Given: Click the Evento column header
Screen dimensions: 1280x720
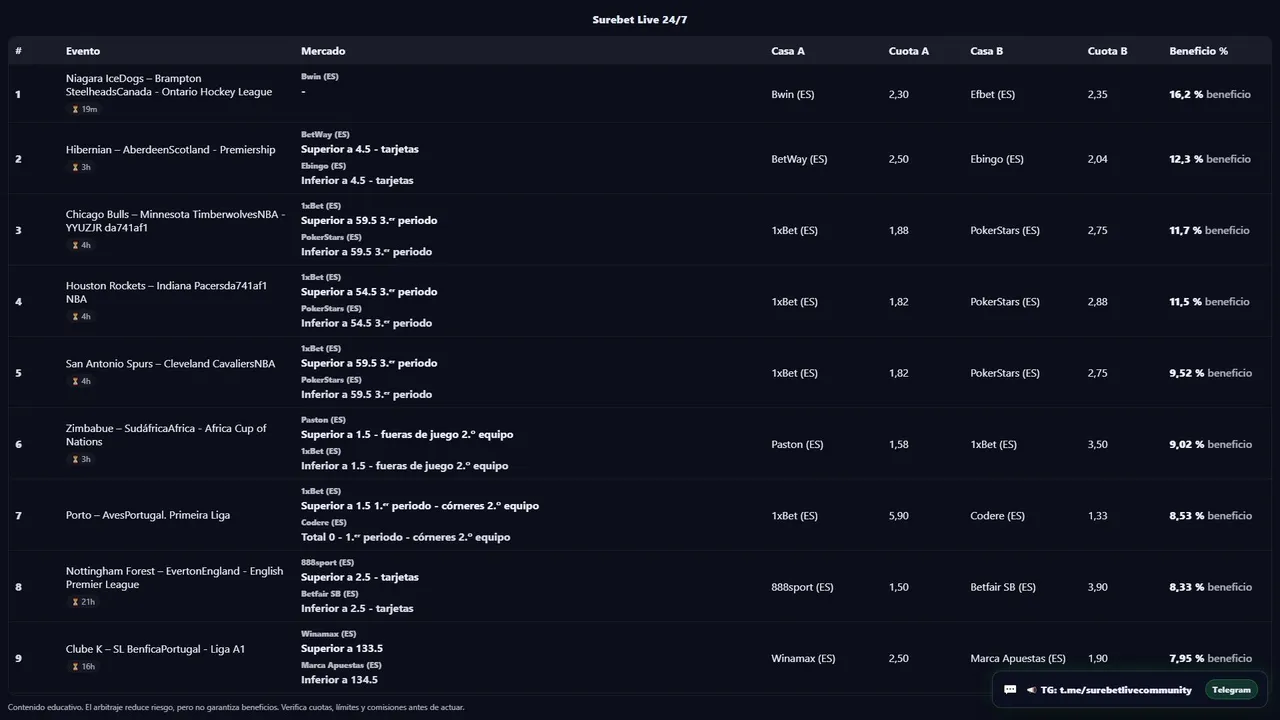Looking at the screenshot, I should pyautogui.click(x=83, y=51).
